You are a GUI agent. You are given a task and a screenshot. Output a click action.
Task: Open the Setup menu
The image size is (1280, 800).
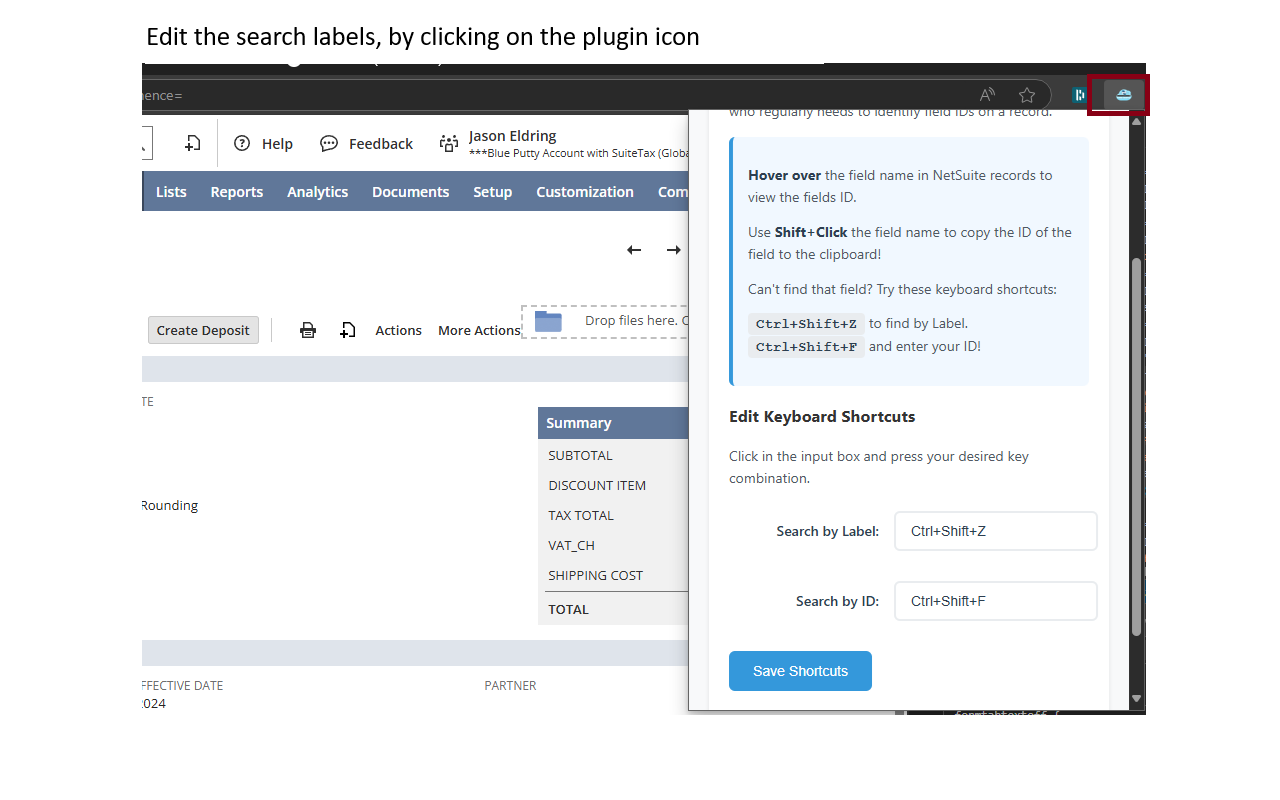coord(493,192)
